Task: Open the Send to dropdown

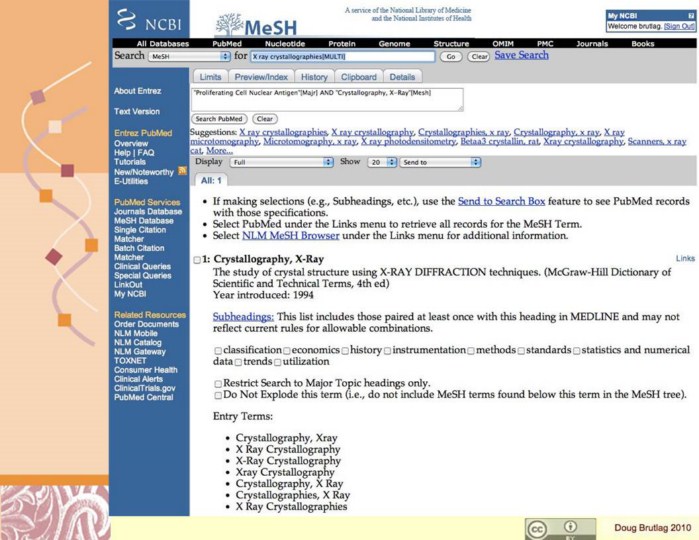Action: click(x=440, y=162)
